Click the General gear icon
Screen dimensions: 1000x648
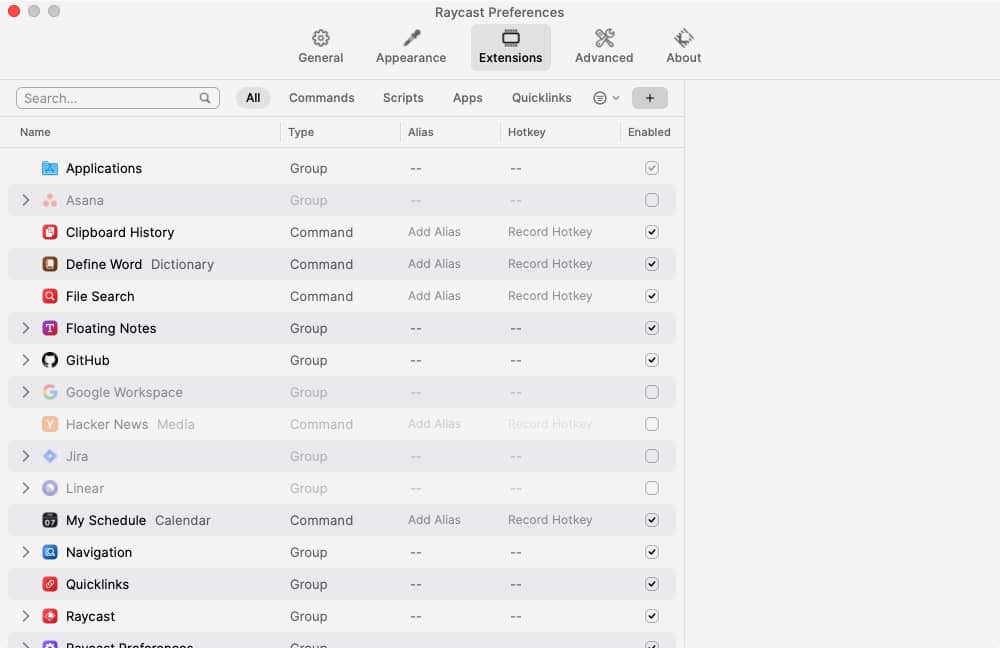[320, 38]
